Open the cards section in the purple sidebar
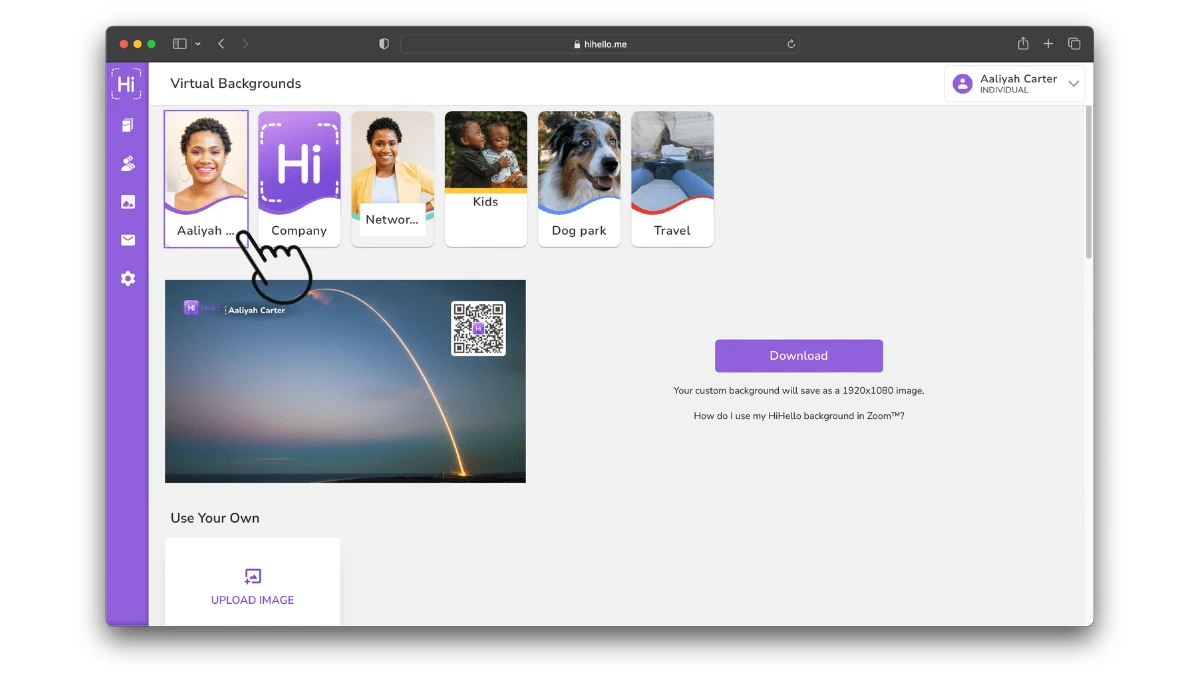This screenshot has width=1200, height=677. [127, 124]
